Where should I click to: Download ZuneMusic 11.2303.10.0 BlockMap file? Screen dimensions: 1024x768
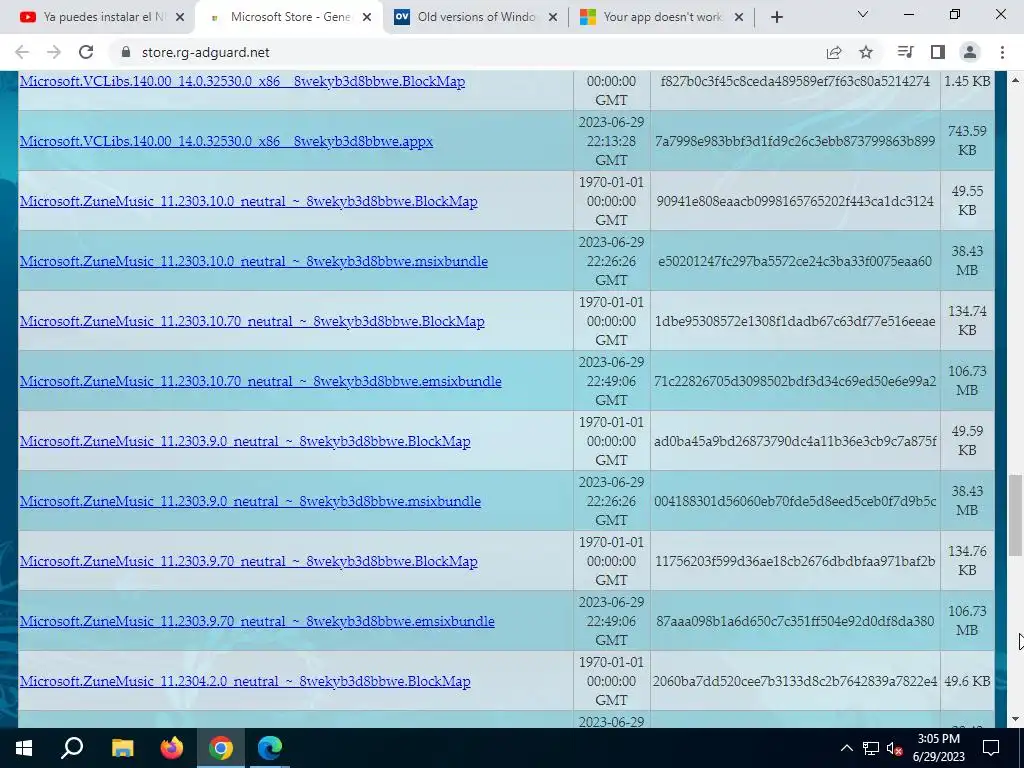pyautogui.click(x=248, y=201)
